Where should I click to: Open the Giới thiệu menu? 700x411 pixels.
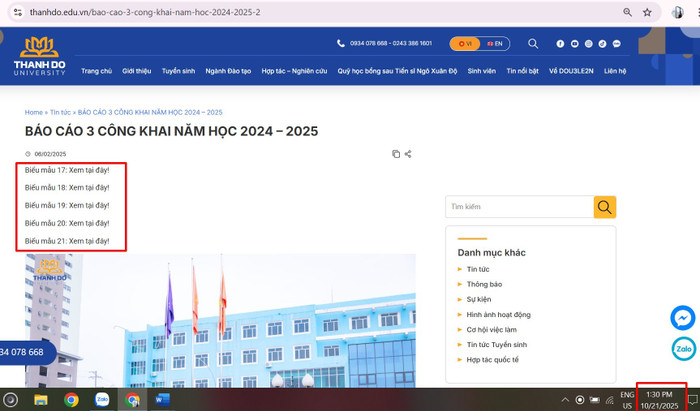coord(136,71)
